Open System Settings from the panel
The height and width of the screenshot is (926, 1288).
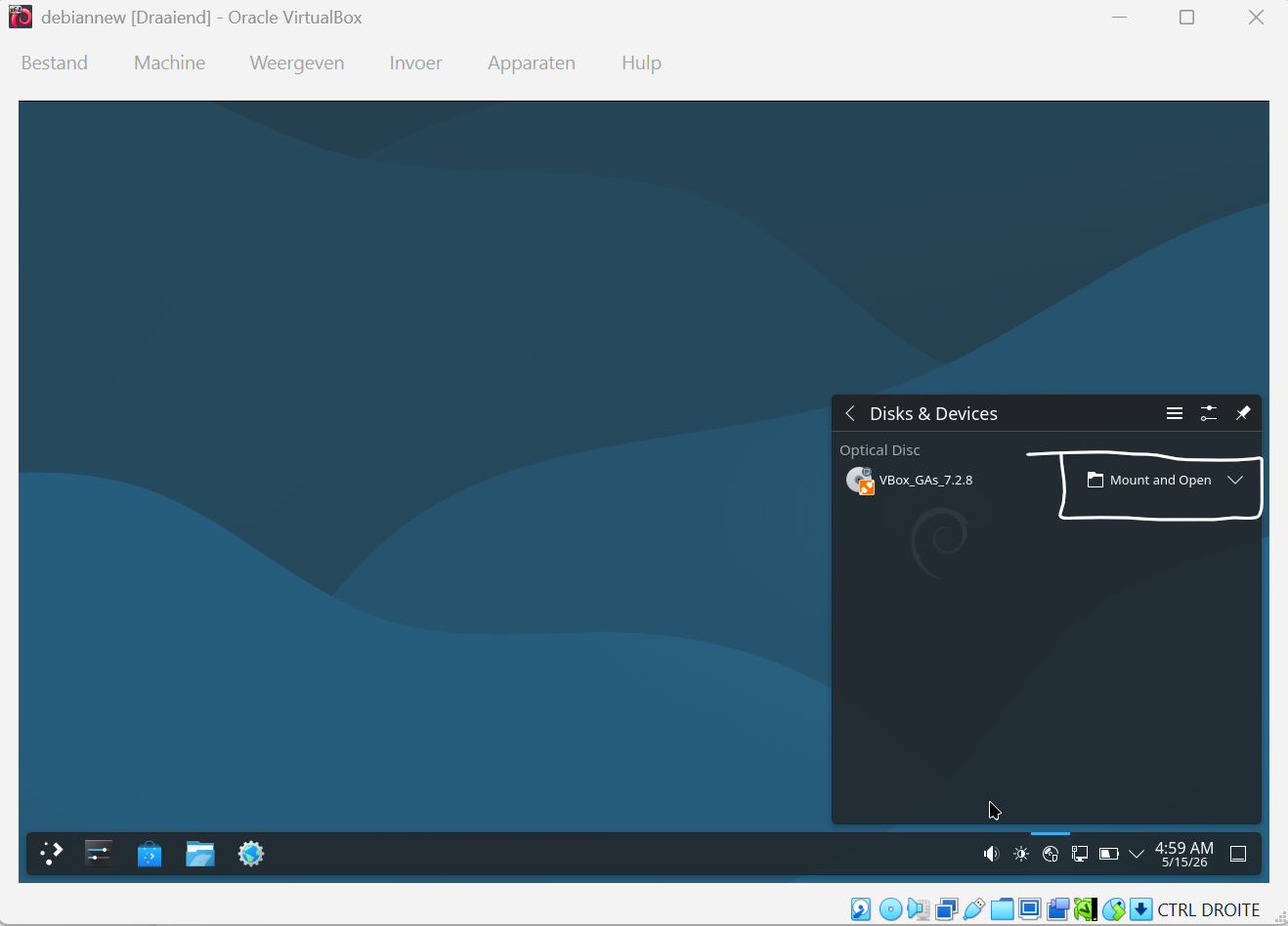pyautogui.click(x=99, y=854)
